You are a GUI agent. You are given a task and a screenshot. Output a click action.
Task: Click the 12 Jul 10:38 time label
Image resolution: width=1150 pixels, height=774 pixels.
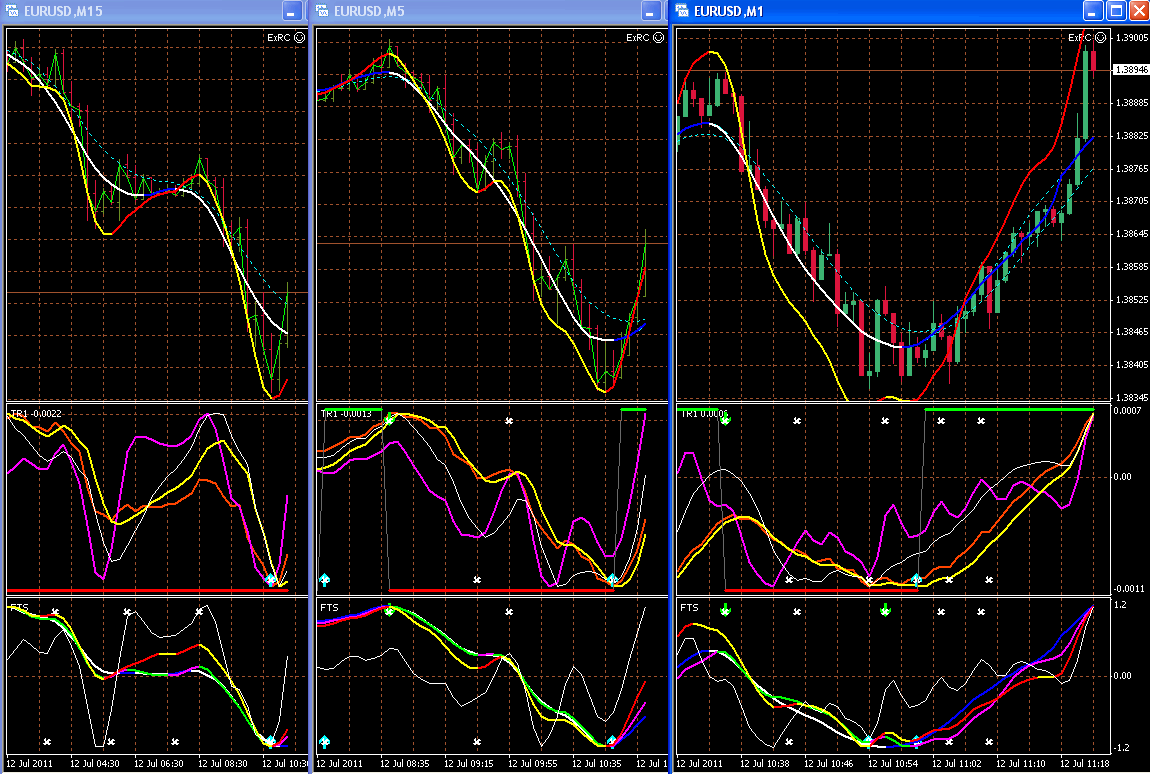[x=765, y=764]
